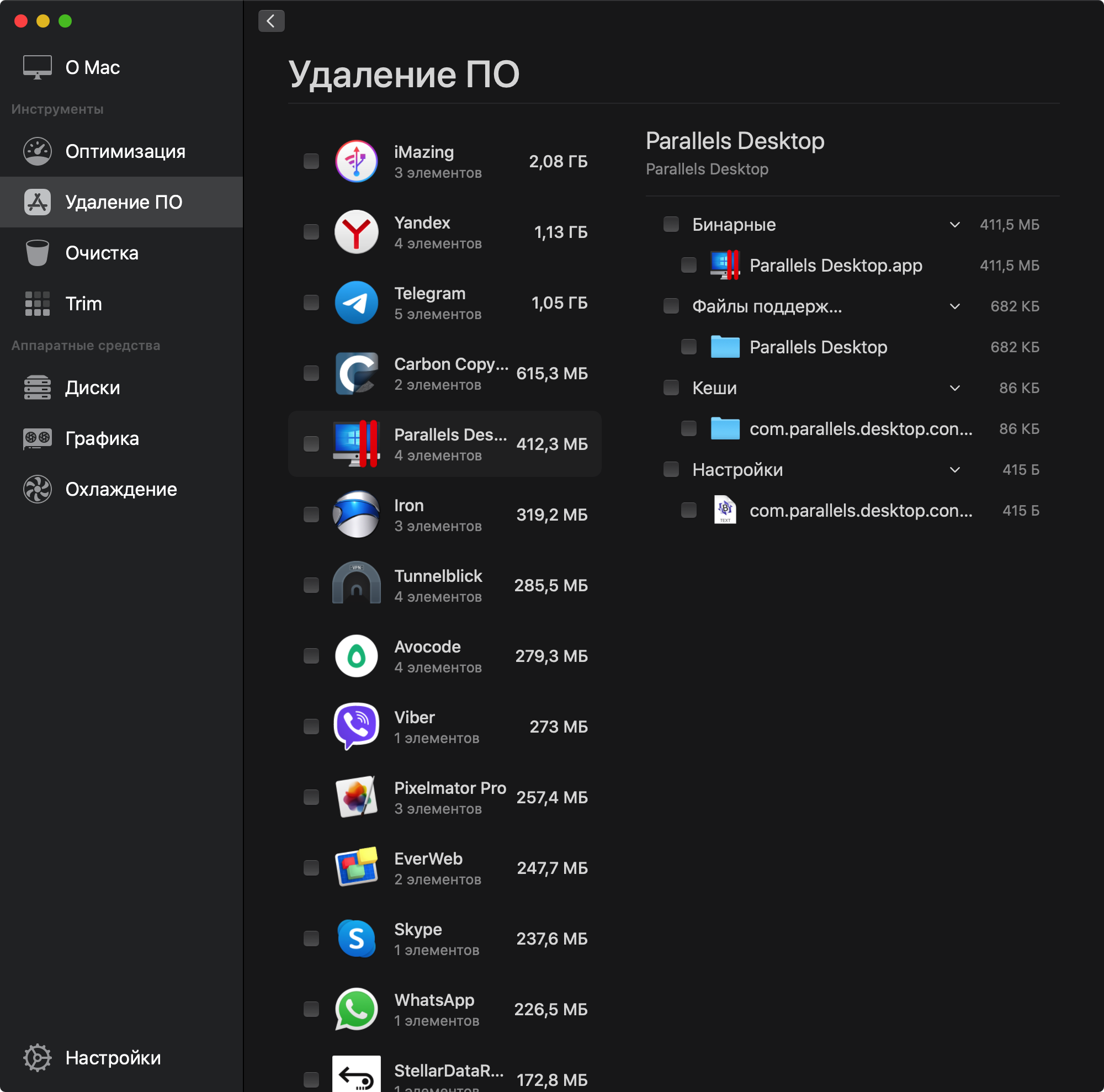Click the Viber app icon
Image resolution: width=1104 pixels, height=1092 pixels.
point(356,727)
